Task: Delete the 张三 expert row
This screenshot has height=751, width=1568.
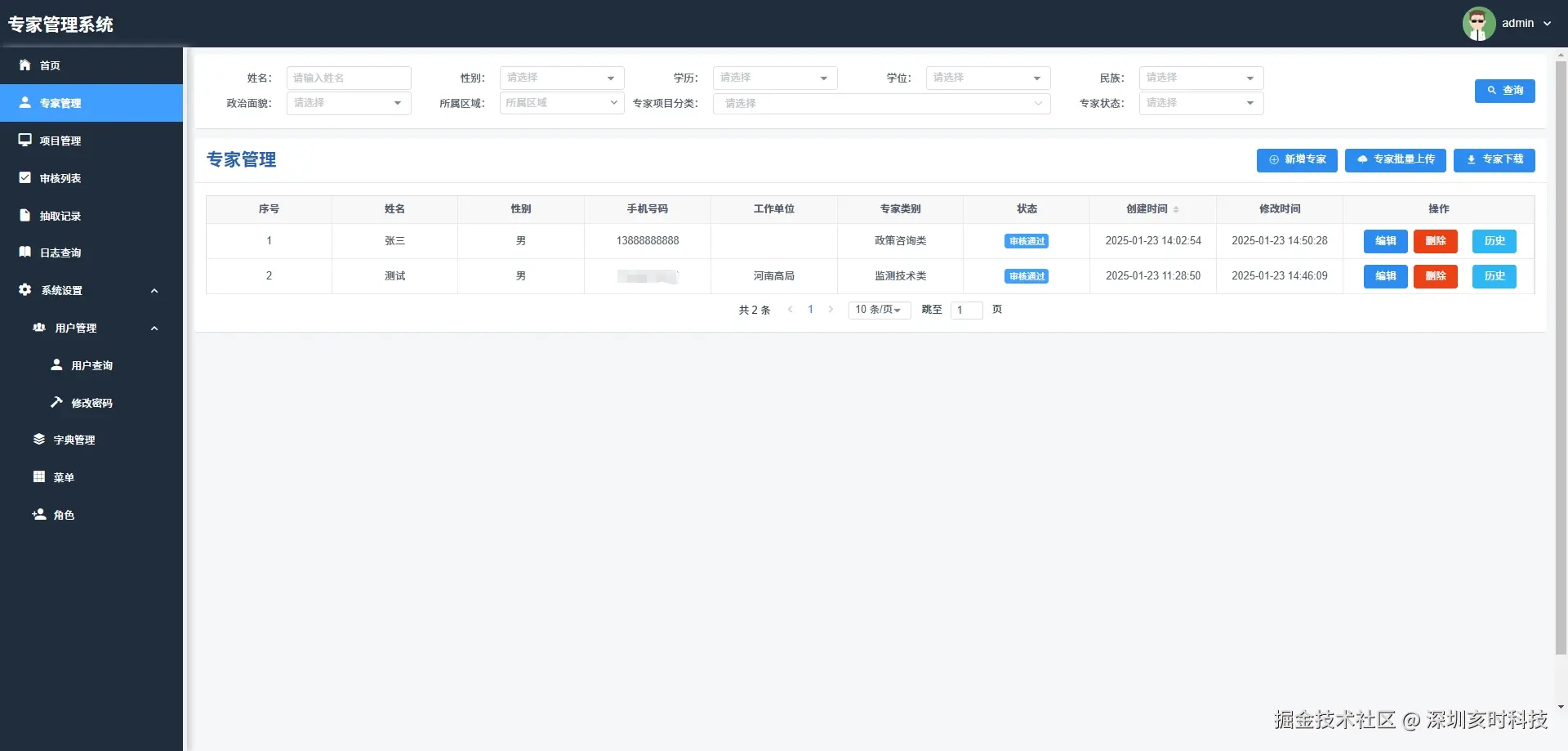Action: pos(1436,241)
